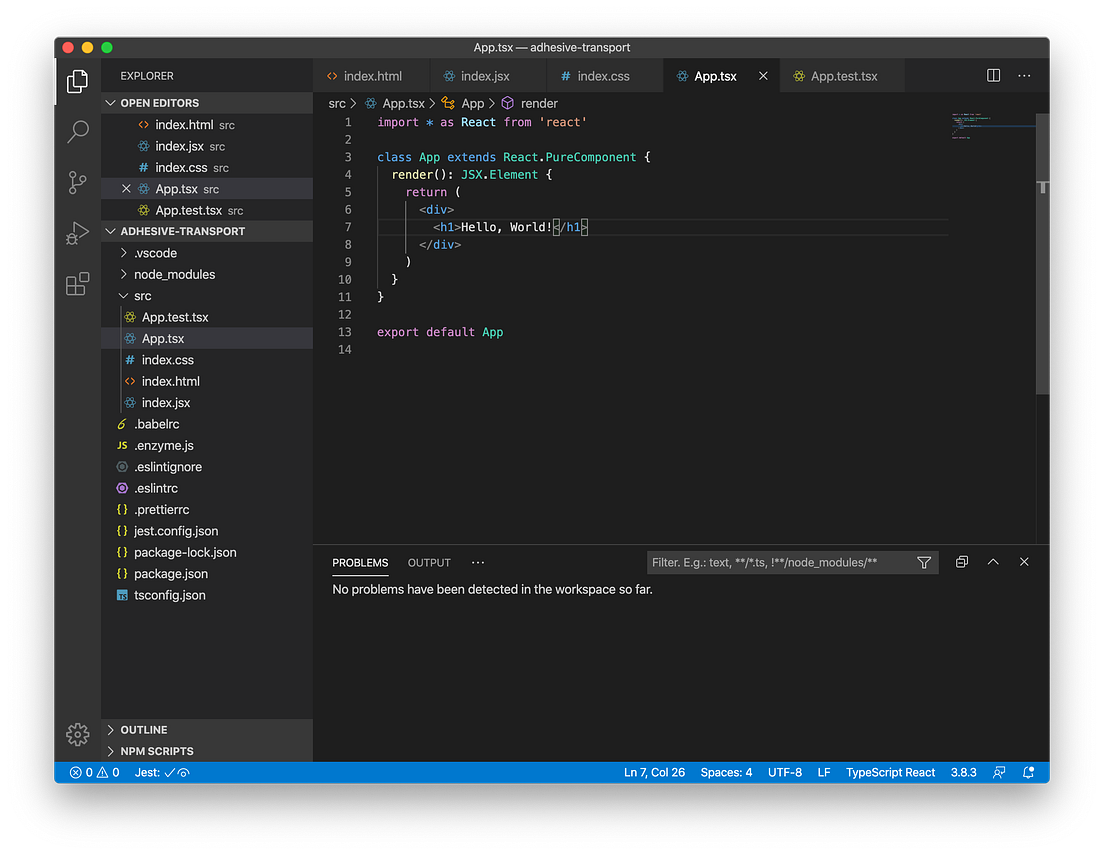Toggle the Problems panel filter icon
Screen dimensions: 1104x855
(924, 562)
